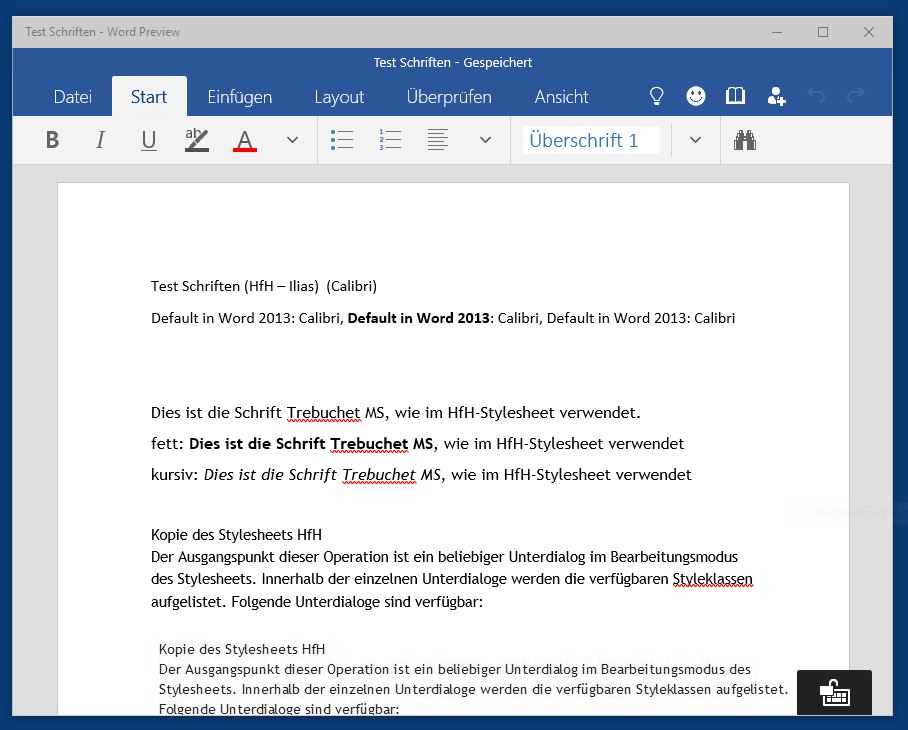Switch to reading view book icon
908x730 pixels.
click(x=736, y=96)
